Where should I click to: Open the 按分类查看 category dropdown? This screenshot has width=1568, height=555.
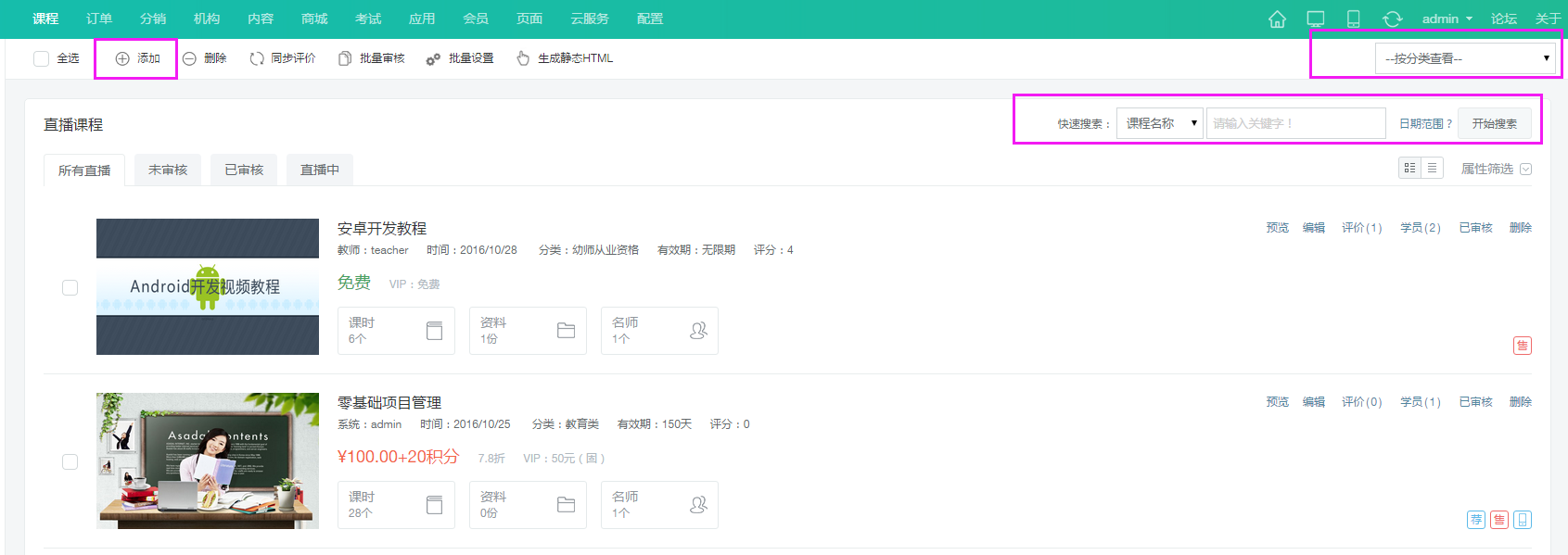[x=1464, y=58]
